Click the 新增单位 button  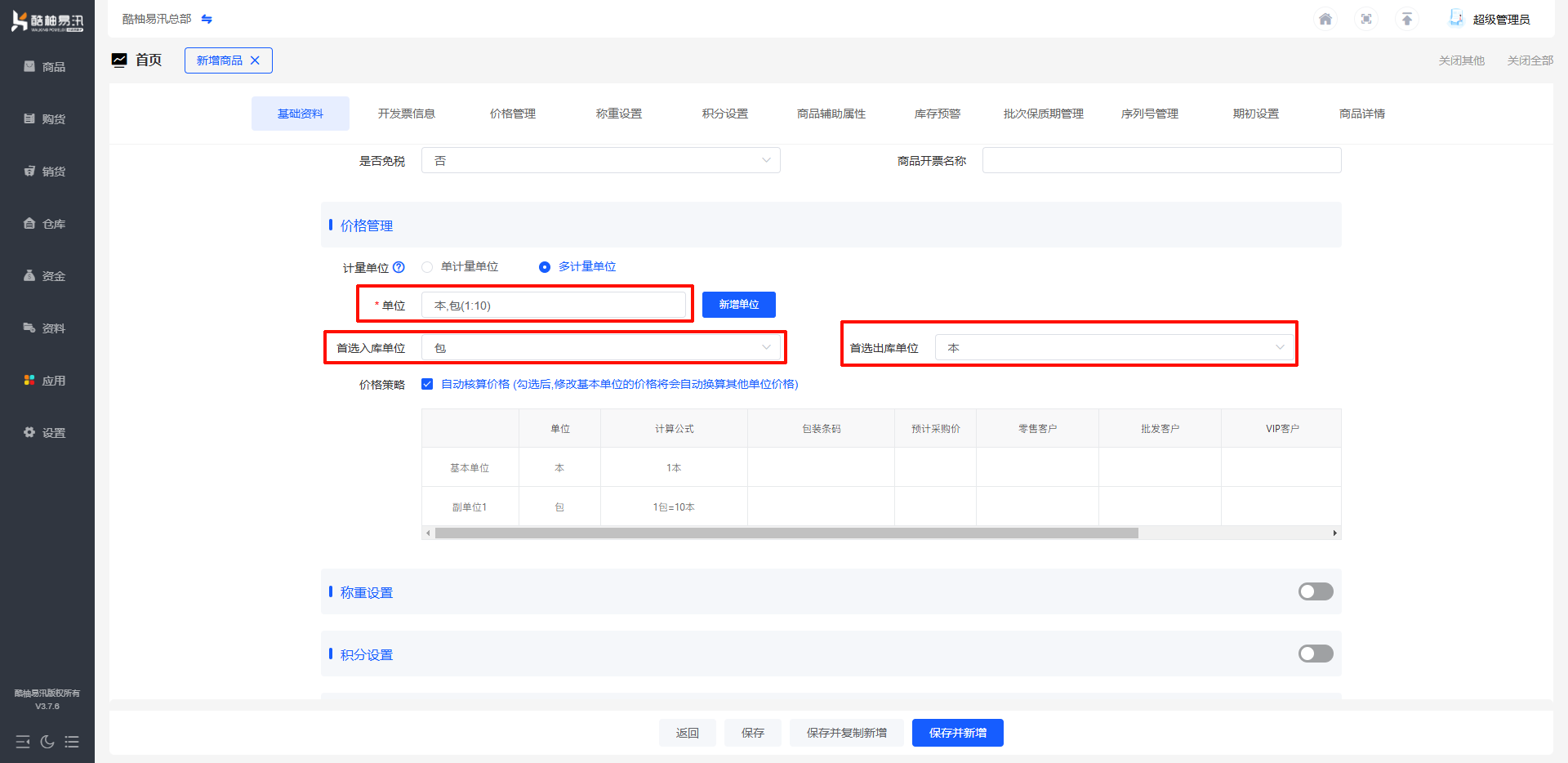[x=738, y=305]
